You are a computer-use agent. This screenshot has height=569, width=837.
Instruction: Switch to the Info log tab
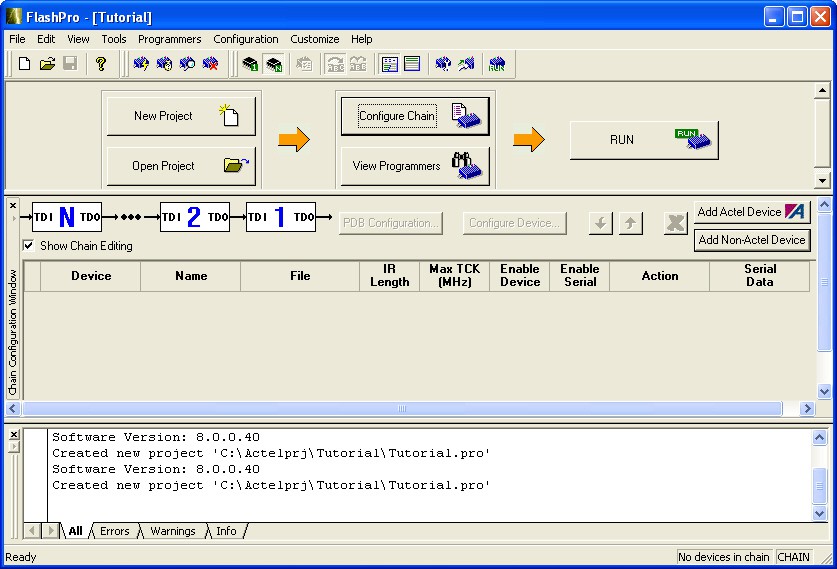(x=226, y=531)
